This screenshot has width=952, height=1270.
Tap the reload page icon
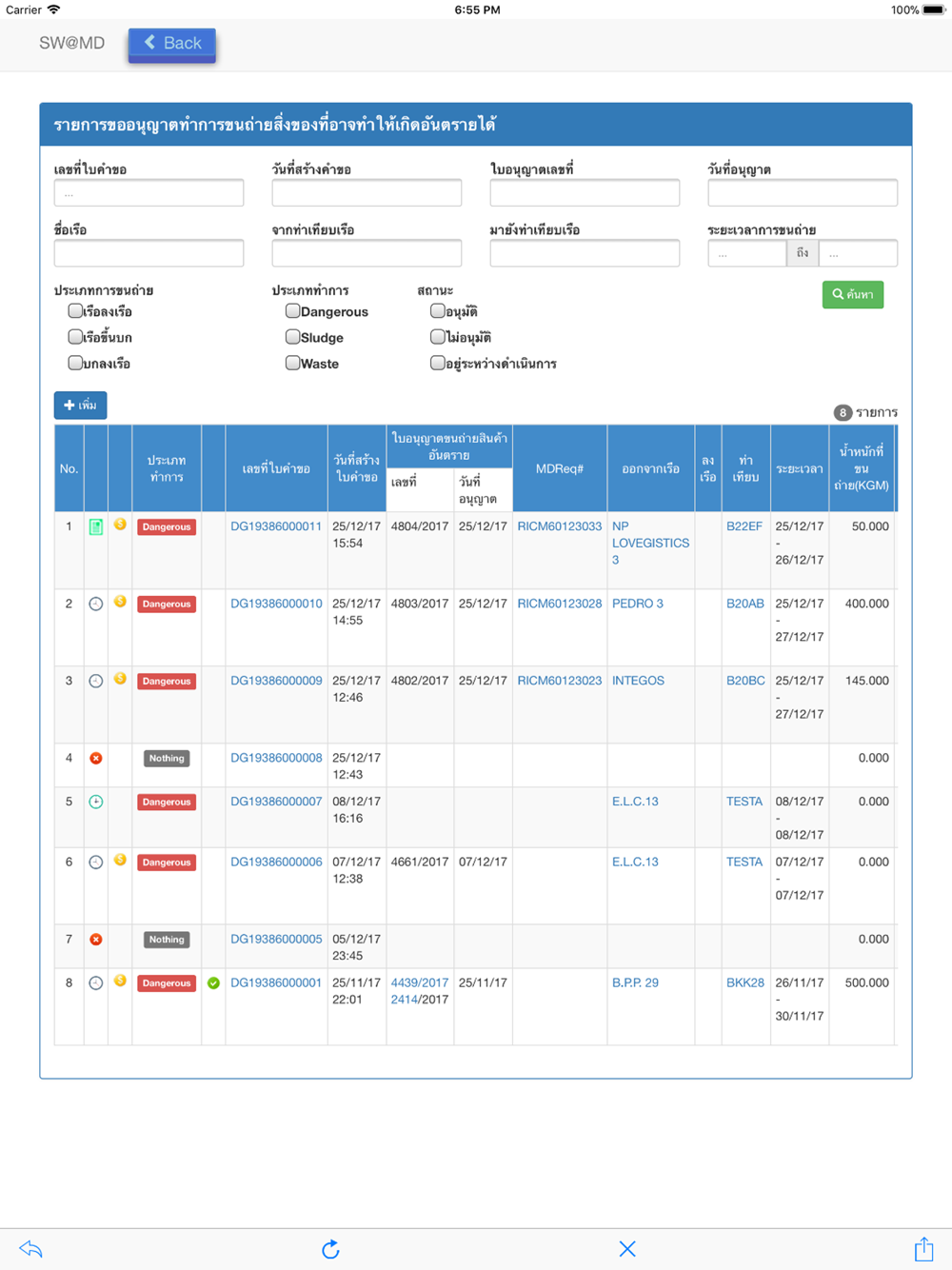[x=330, y=1249]
